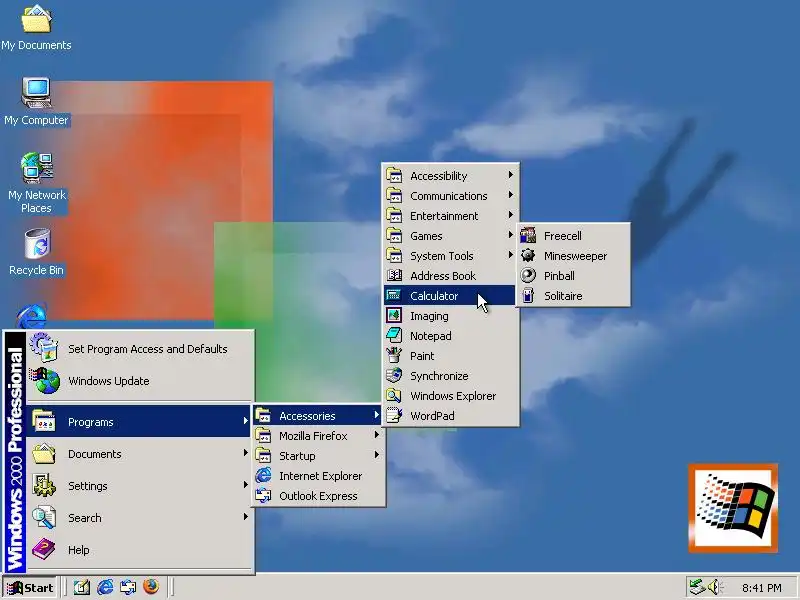
Task: Click the System Tools text label
Action: 441,256
